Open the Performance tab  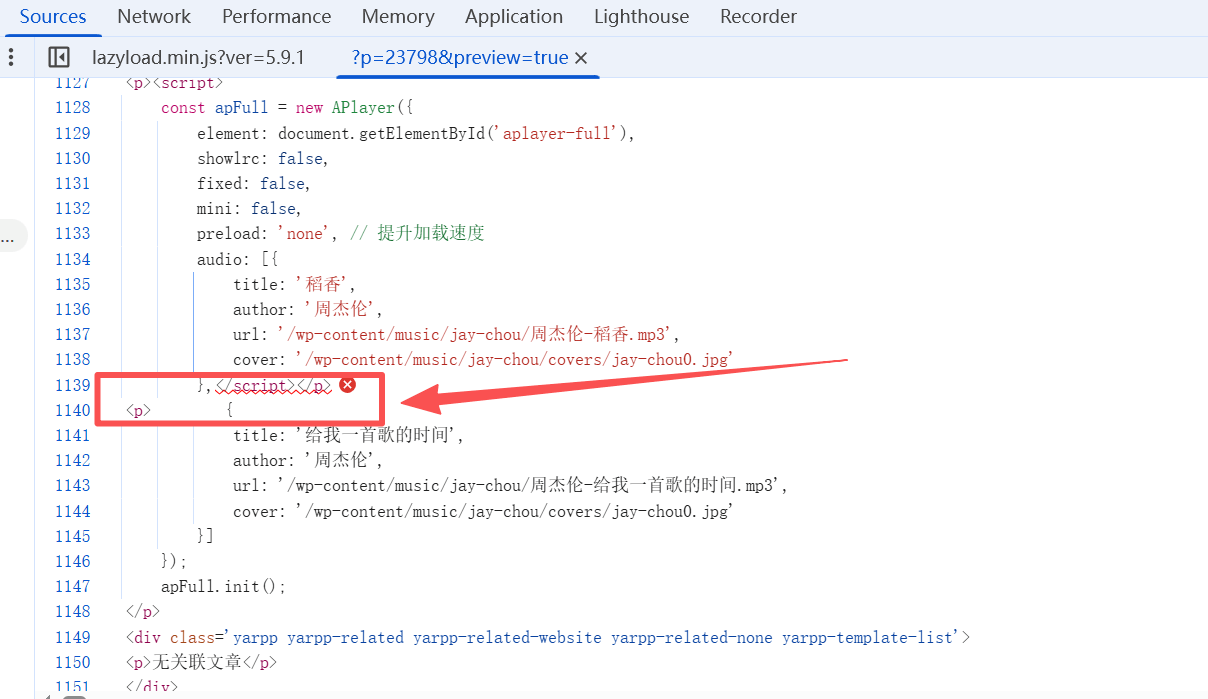[277, 16]
